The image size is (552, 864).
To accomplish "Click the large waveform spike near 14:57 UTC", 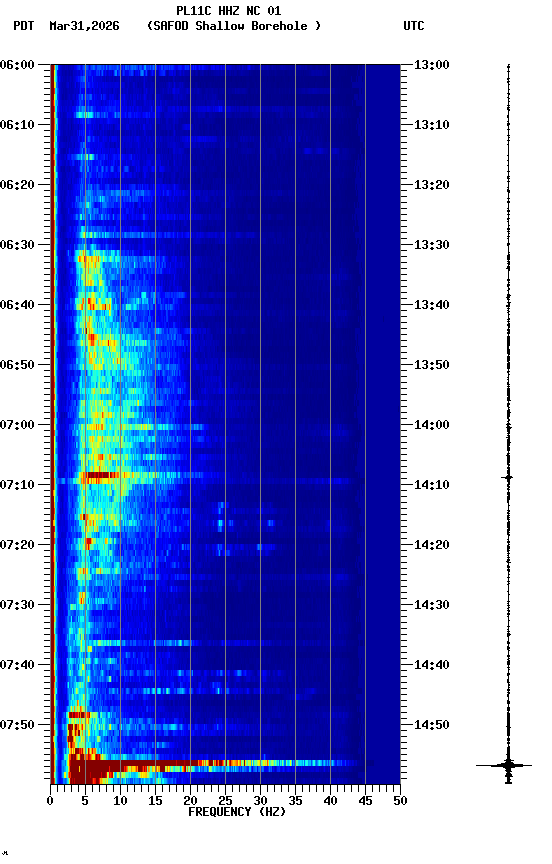I will pyautogui.click(x=505, y=765).
